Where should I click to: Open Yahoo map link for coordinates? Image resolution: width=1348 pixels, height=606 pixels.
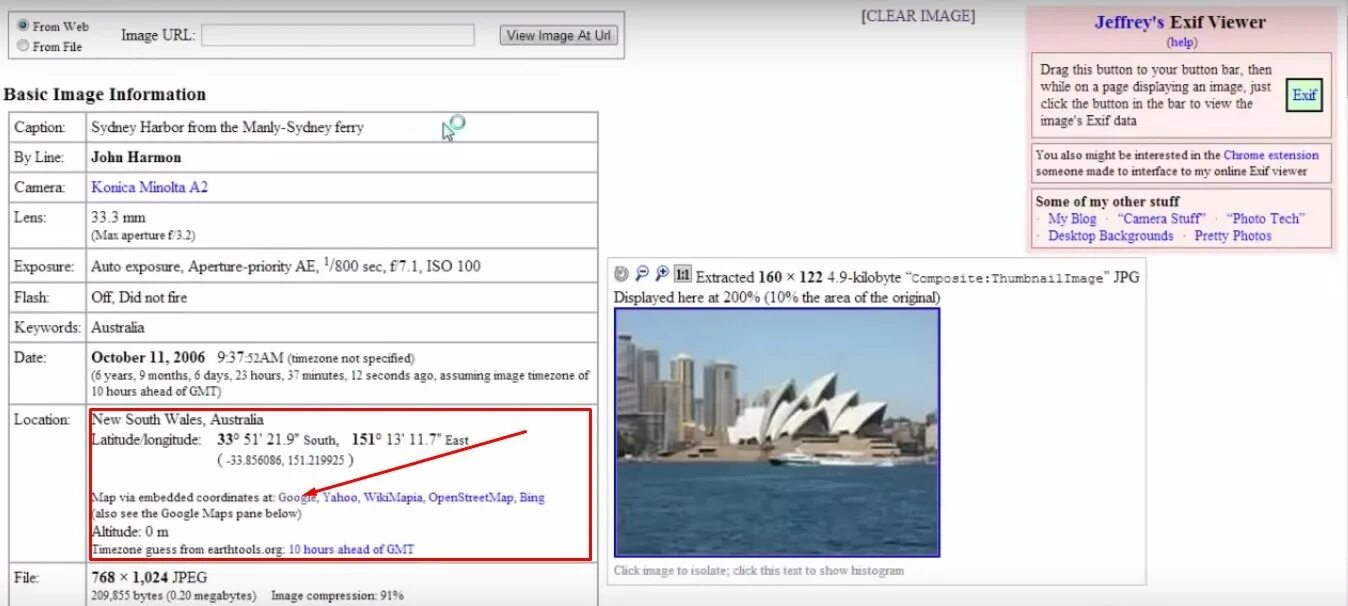[339, 497]
